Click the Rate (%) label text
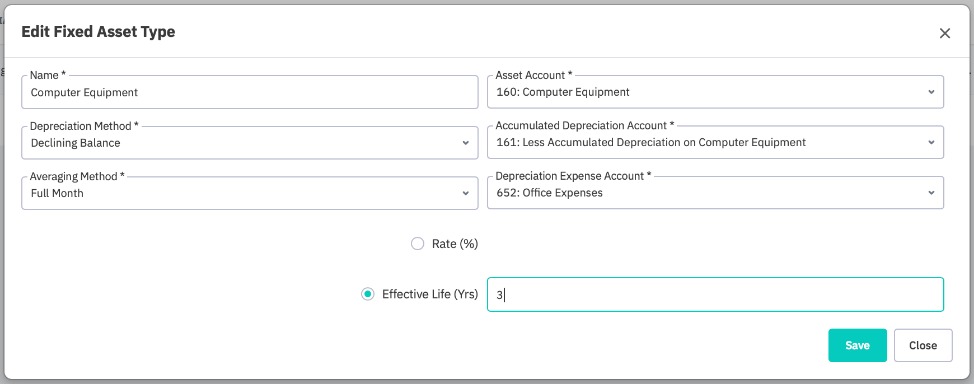This screenshot has width=974, height=384. 455,244
